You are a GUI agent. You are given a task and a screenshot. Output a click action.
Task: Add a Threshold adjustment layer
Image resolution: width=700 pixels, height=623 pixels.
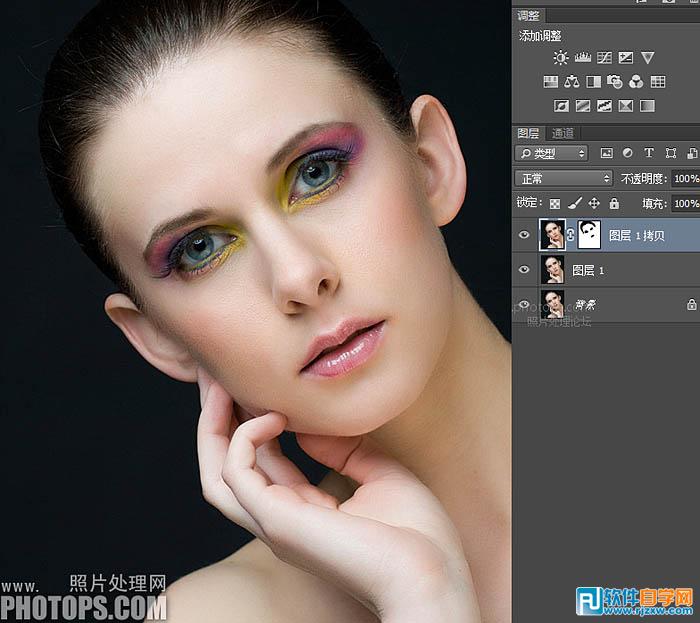click(604, 106)
